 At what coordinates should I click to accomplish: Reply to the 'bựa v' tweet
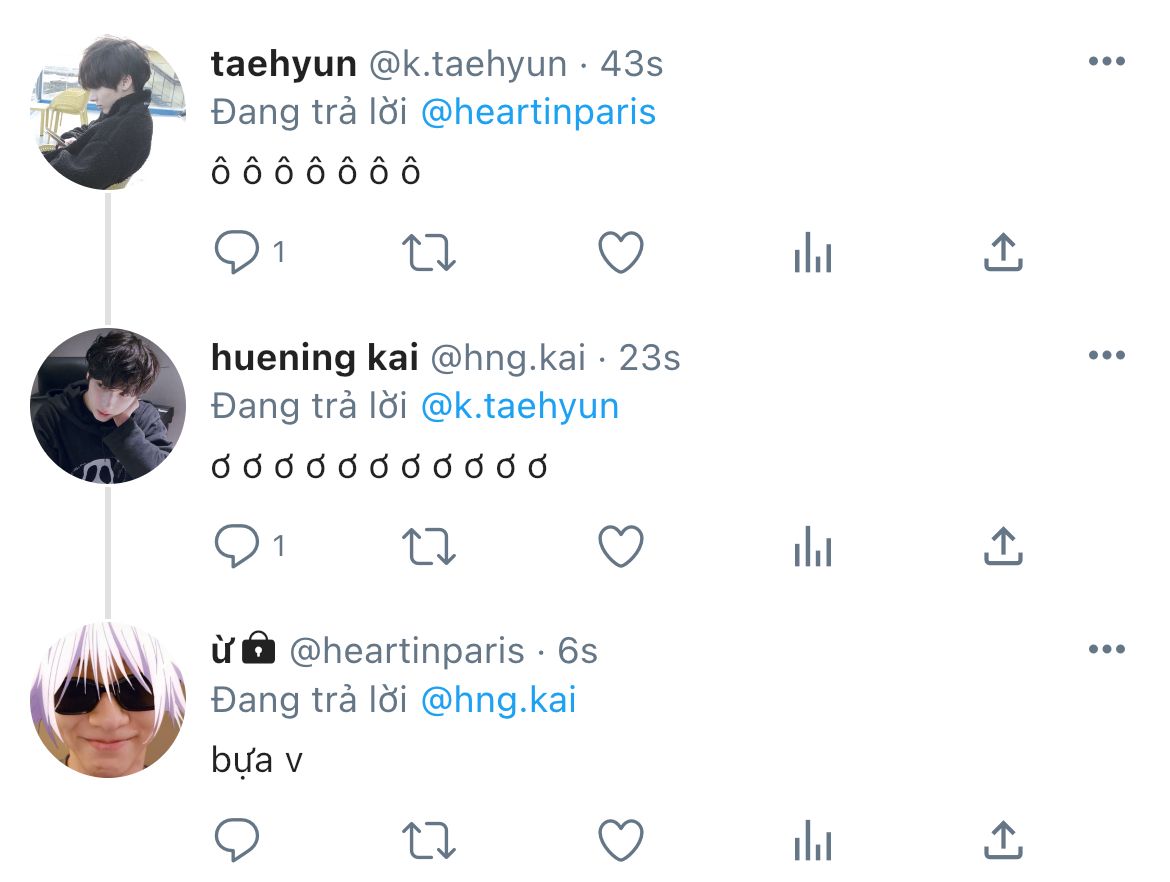[238, 841]
